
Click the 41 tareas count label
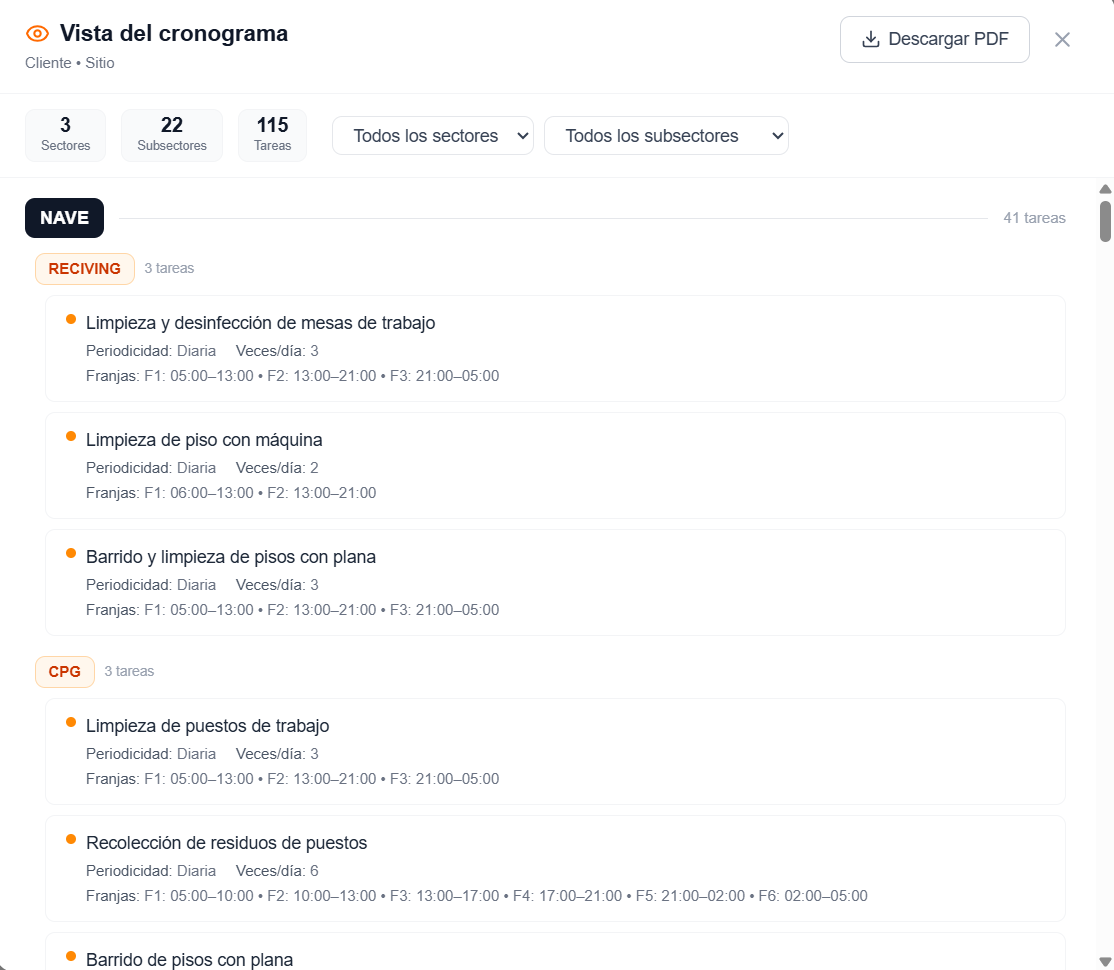coord(1034,218)
